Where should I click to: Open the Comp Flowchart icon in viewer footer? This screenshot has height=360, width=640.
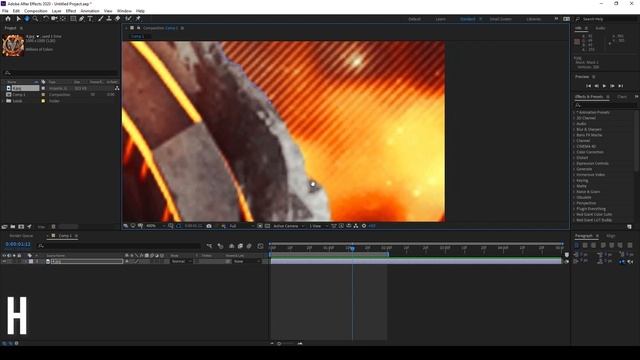[356, 226]
